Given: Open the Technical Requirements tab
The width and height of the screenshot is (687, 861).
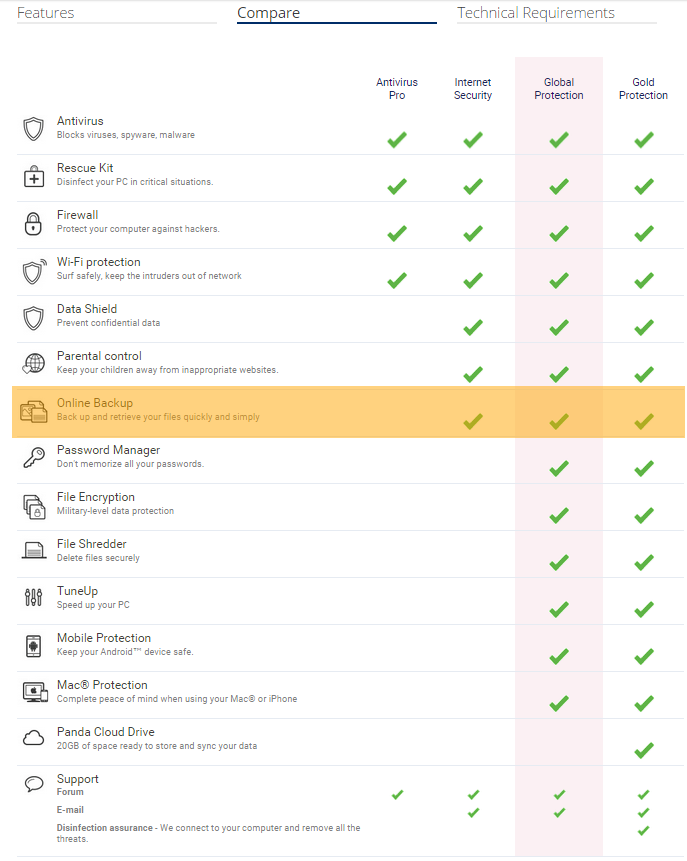Looking at the screenshot, I should pyautogui.click(x=535, y=13).
